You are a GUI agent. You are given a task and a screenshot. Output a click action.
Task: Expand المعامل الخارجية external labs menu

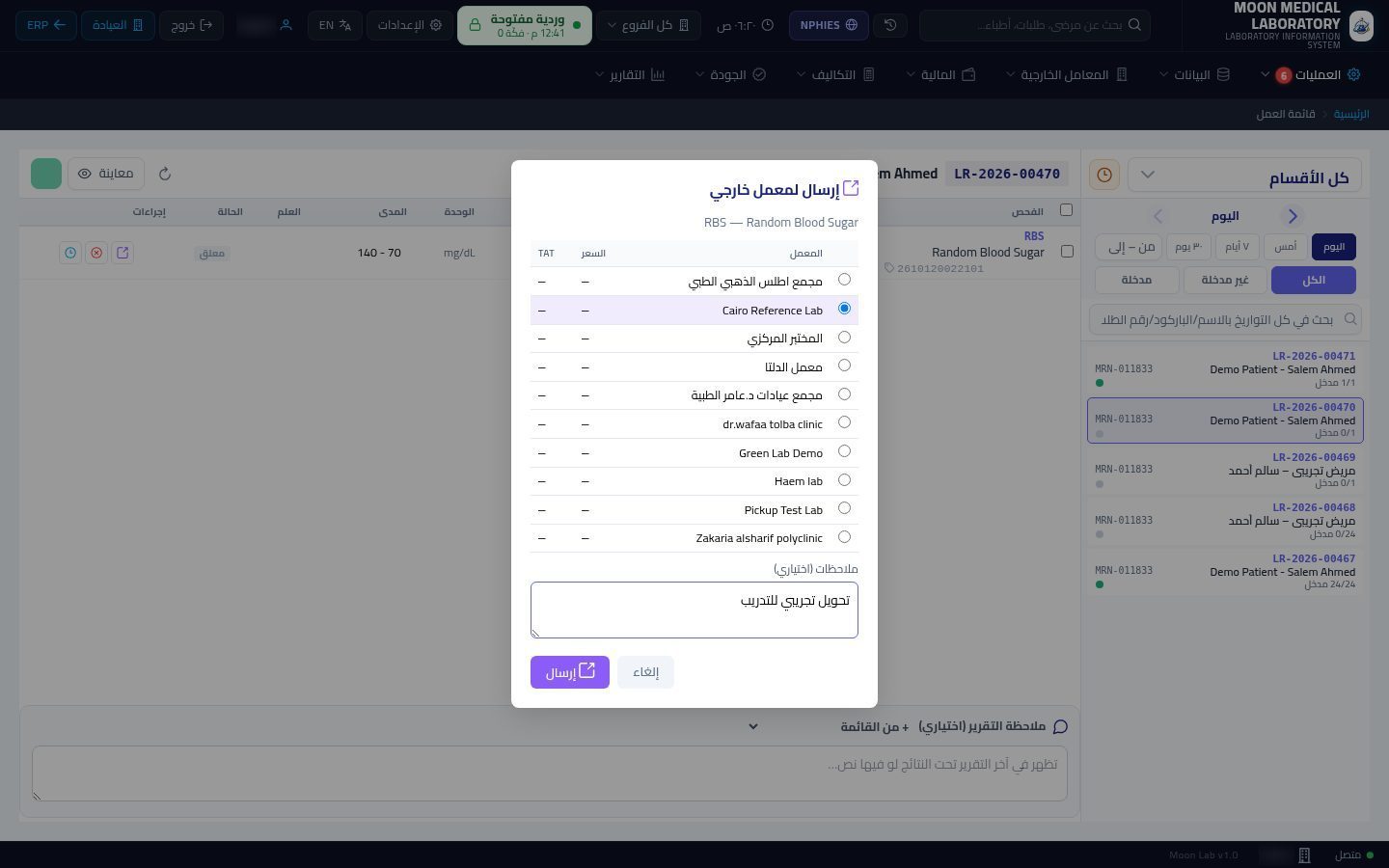pyautogui.click(x=1067, y=74)
